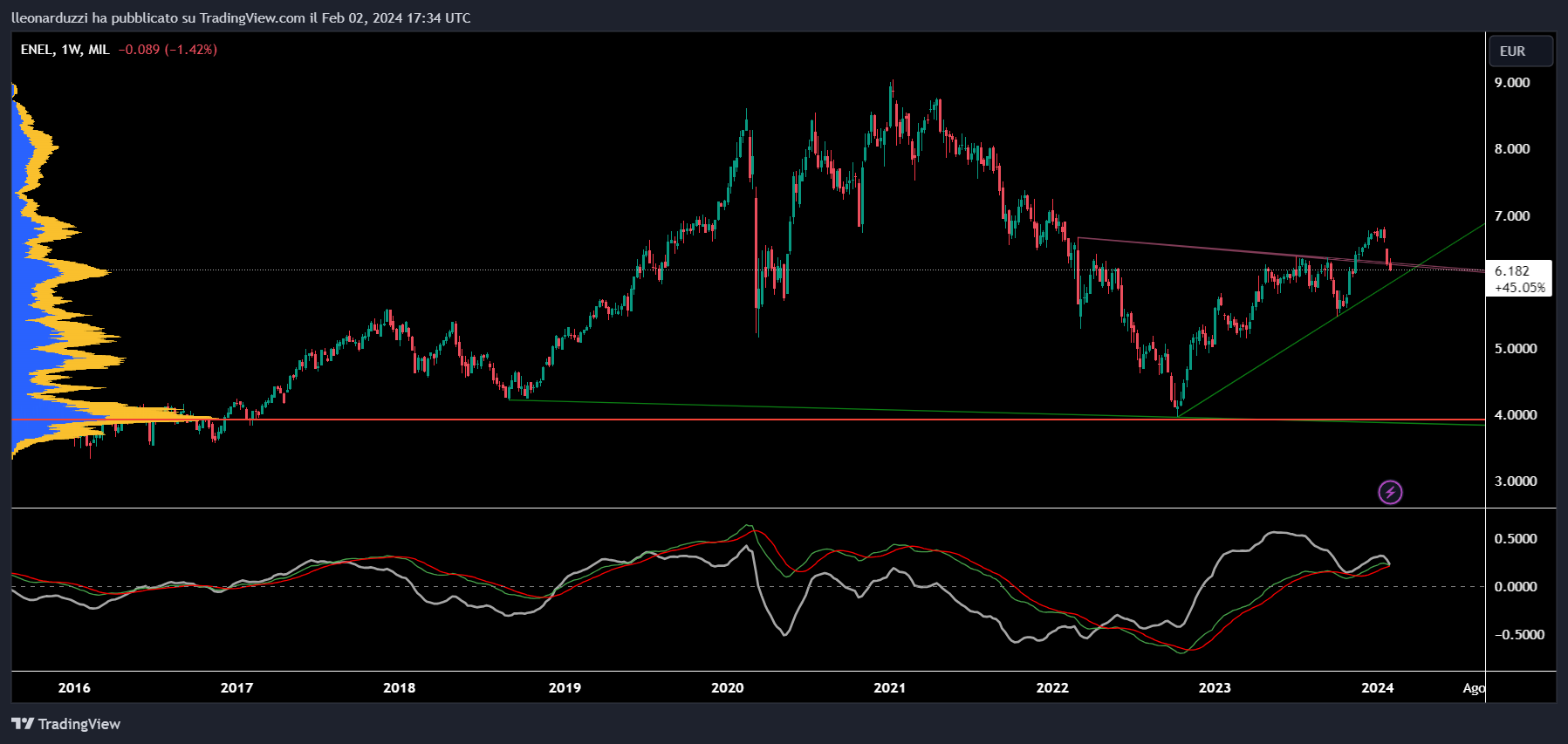
Task: Click the purple lightning bolt icon
Action: point(1390,492)
